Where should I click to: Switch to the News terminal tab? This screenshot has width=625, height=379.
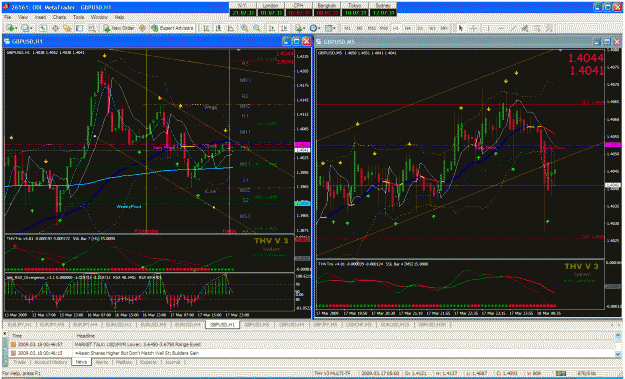tap(81, 362)
